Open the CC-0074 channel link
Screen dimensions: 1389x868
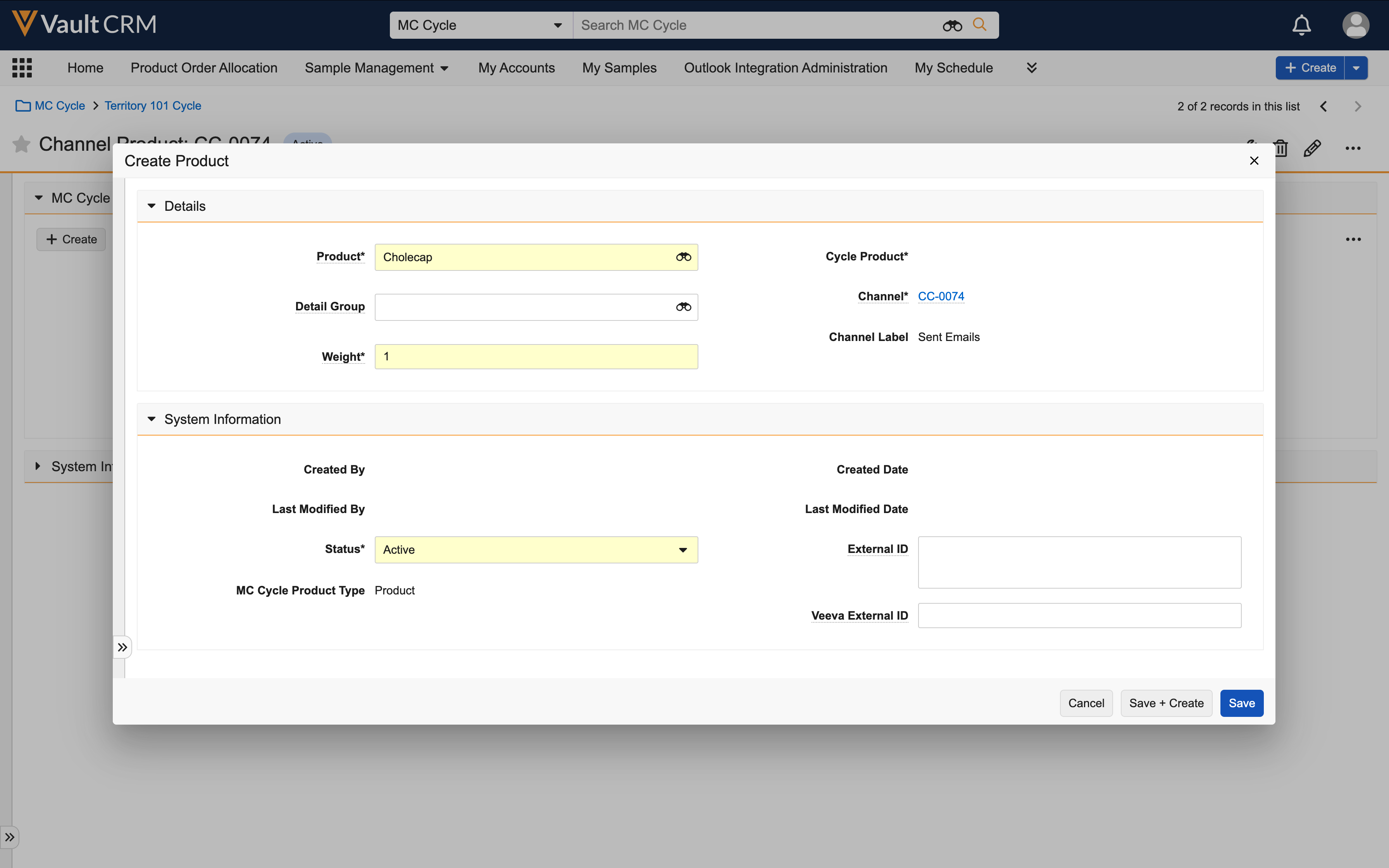coord(941,296)
